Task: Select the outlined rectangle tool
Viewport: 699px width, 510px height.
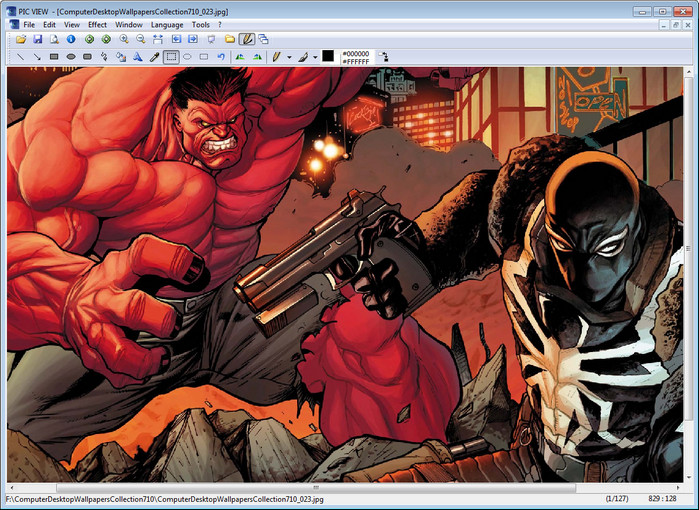Action: [204, 57]
